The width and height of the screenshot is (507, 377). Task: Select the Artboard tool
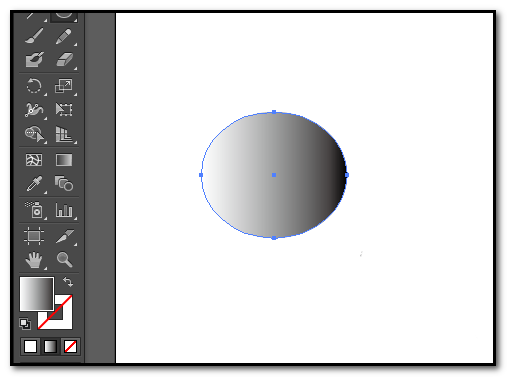[x=34, y=236]
